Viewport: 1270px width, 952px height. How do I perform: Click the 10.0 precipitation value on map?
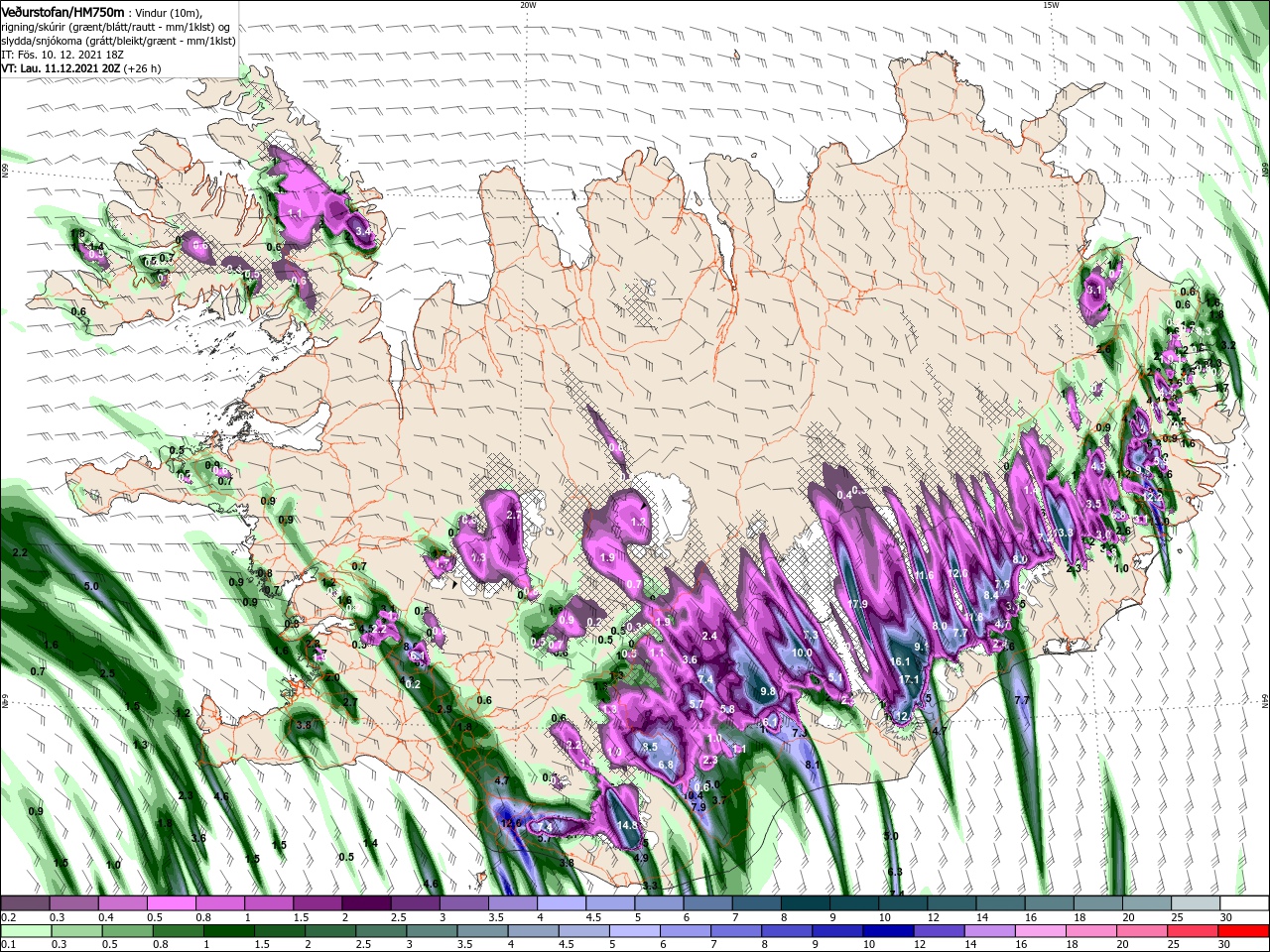(803, 653)
